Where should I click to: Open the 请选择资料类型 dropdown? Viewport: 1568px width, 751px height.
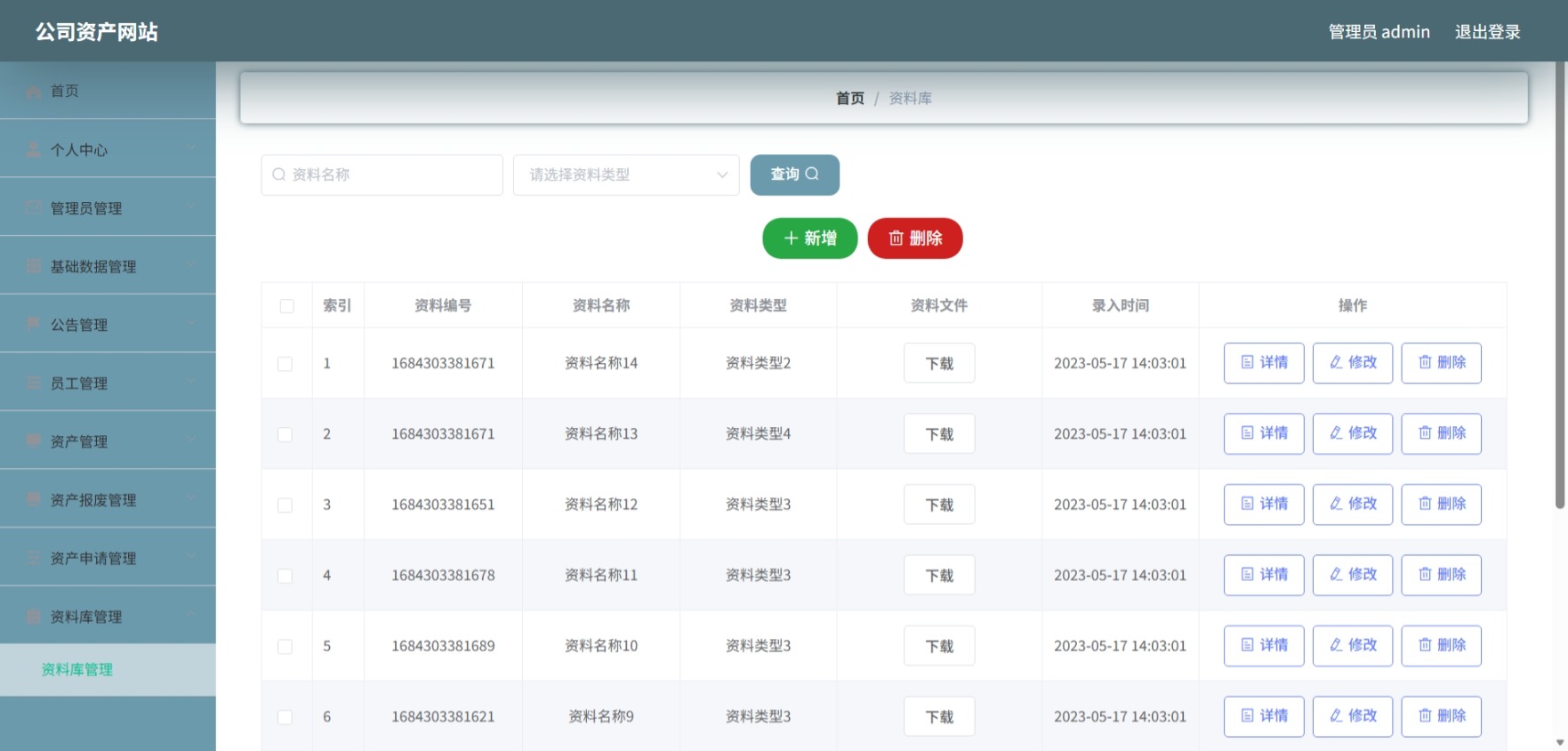(x=626, y=174)
